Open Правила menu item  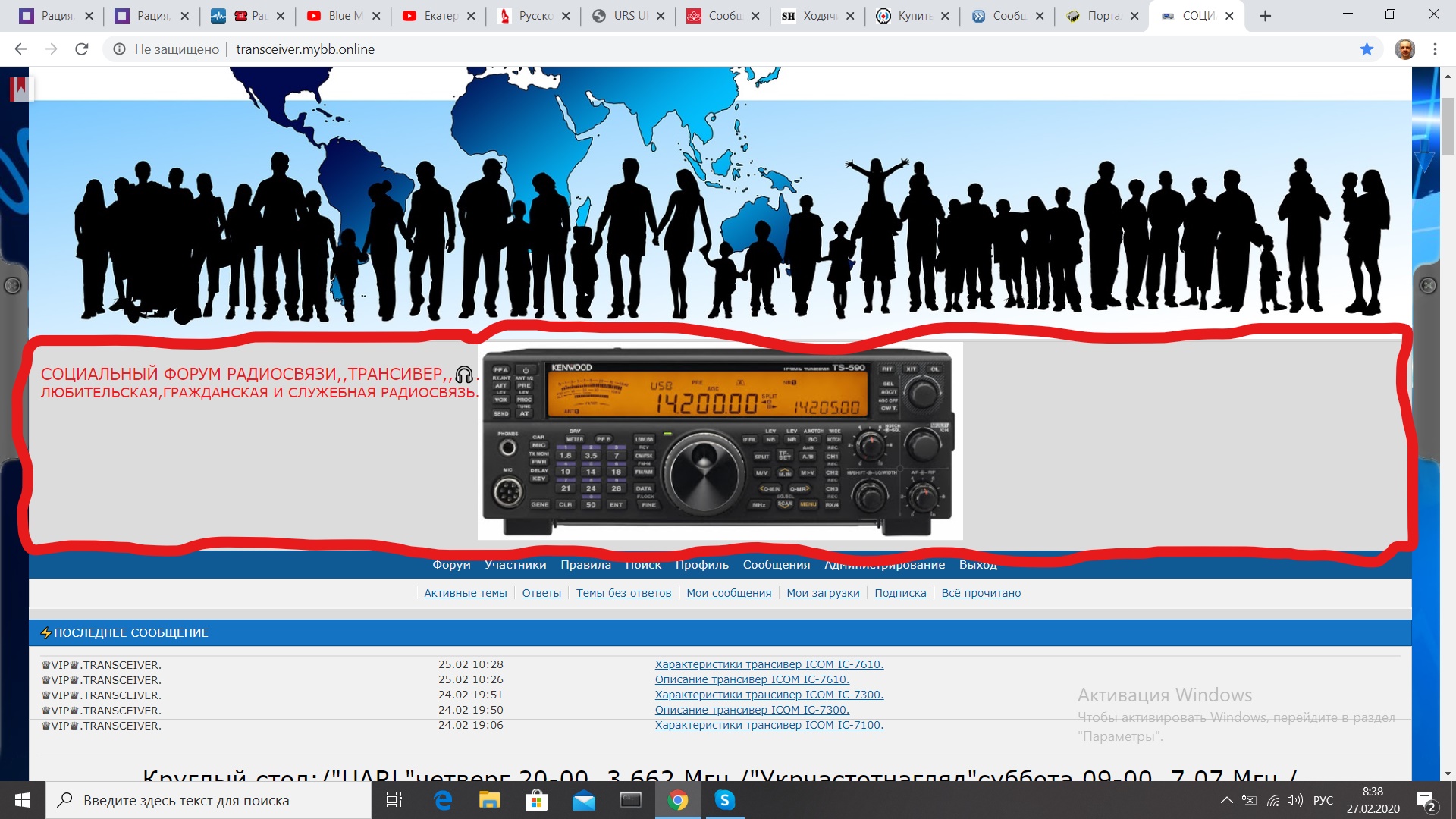[585, 565]
